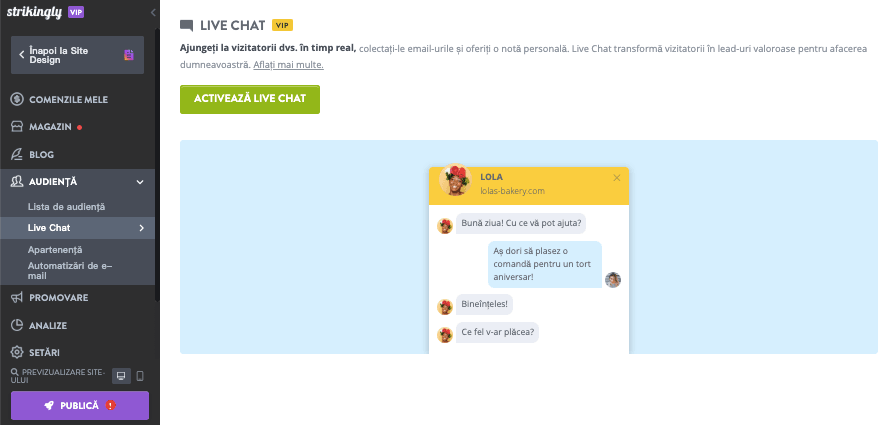Click Activează Live Chat button
891x425 pixels.
(x=249, y=99)
